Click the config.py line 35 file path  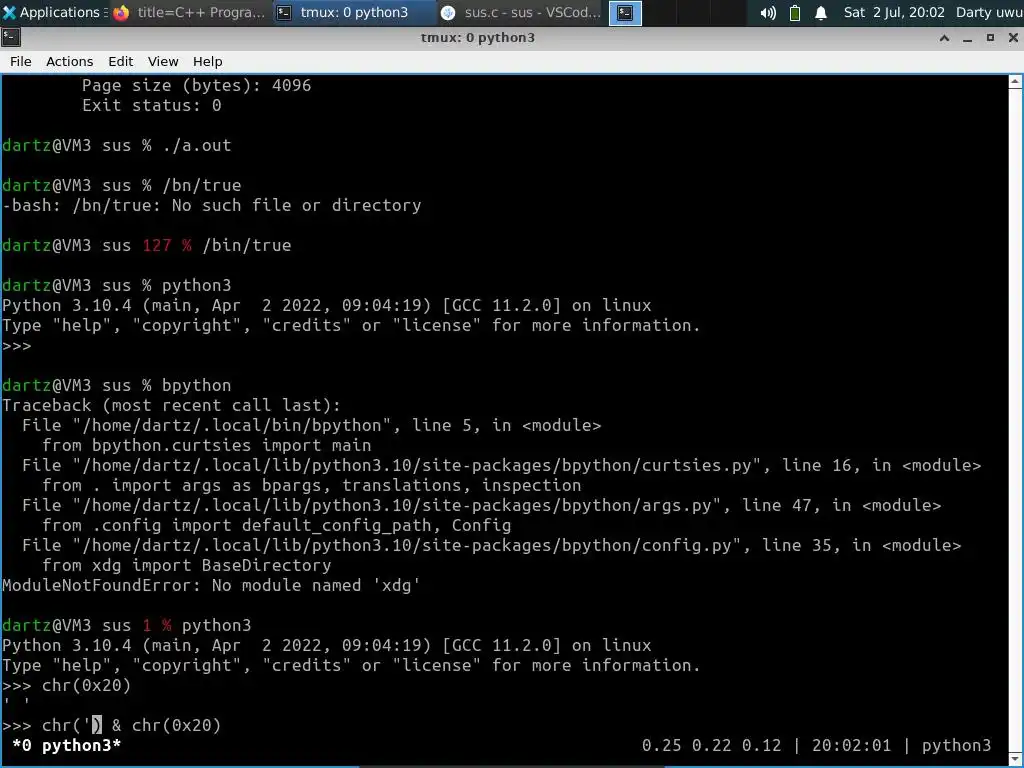click(x=491, y=545)
